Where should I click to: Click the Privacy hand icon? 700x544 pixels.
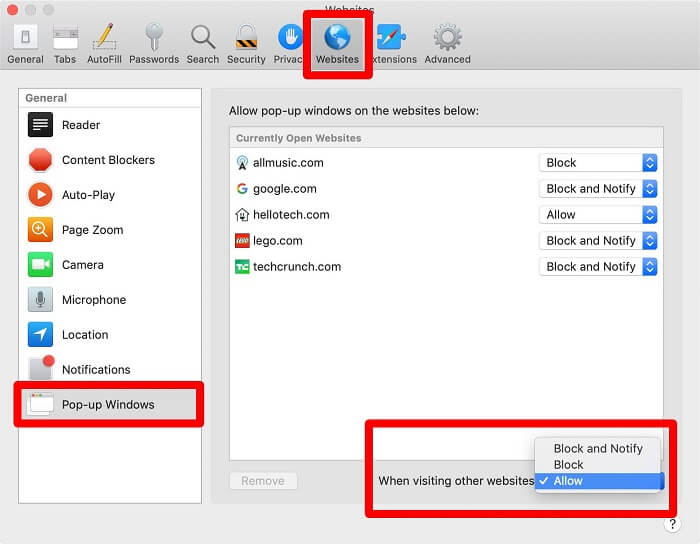pos(290,37)
